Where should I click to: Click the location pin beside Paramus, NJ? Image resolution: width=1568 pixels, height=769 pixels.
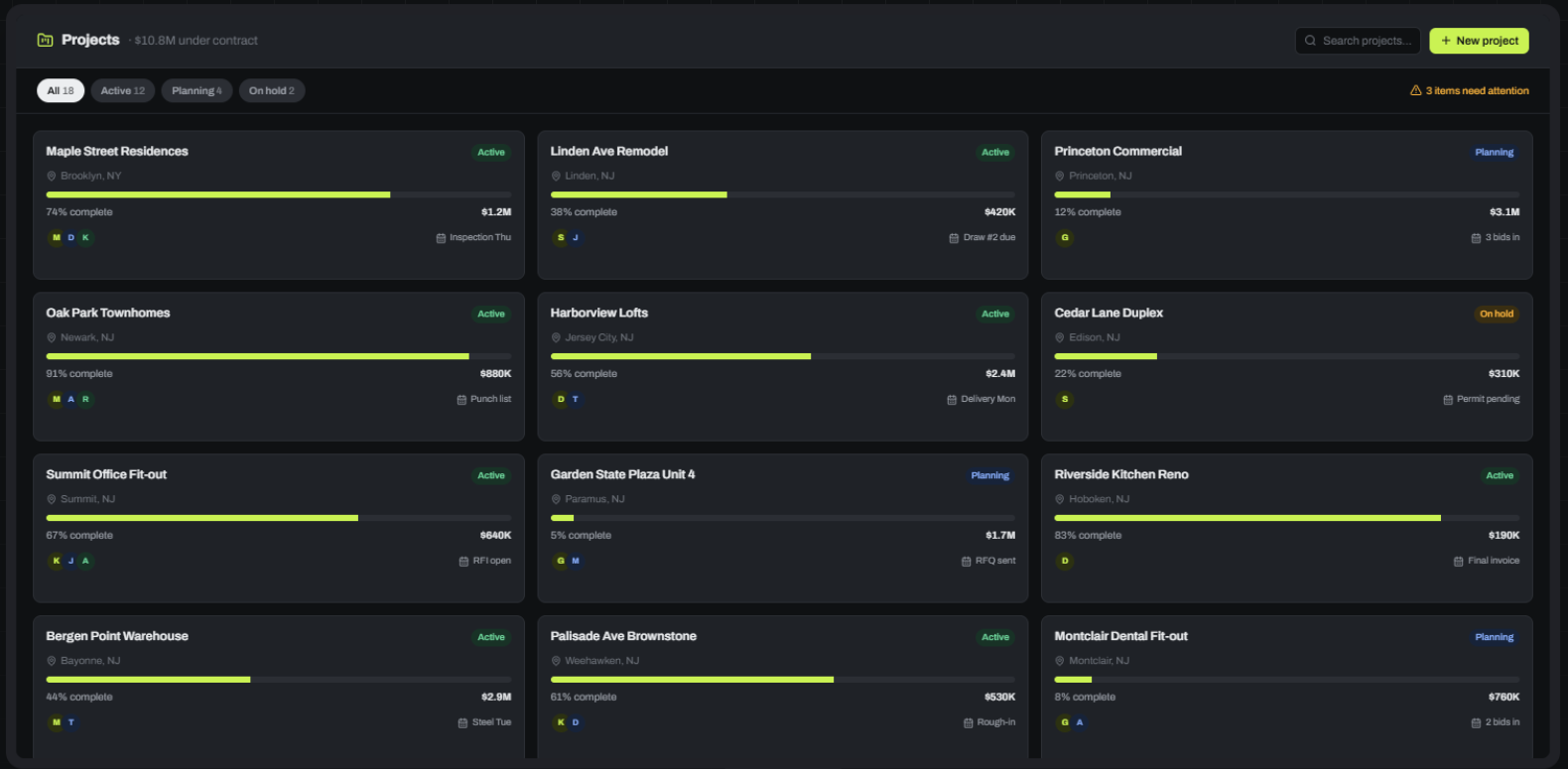556,499
